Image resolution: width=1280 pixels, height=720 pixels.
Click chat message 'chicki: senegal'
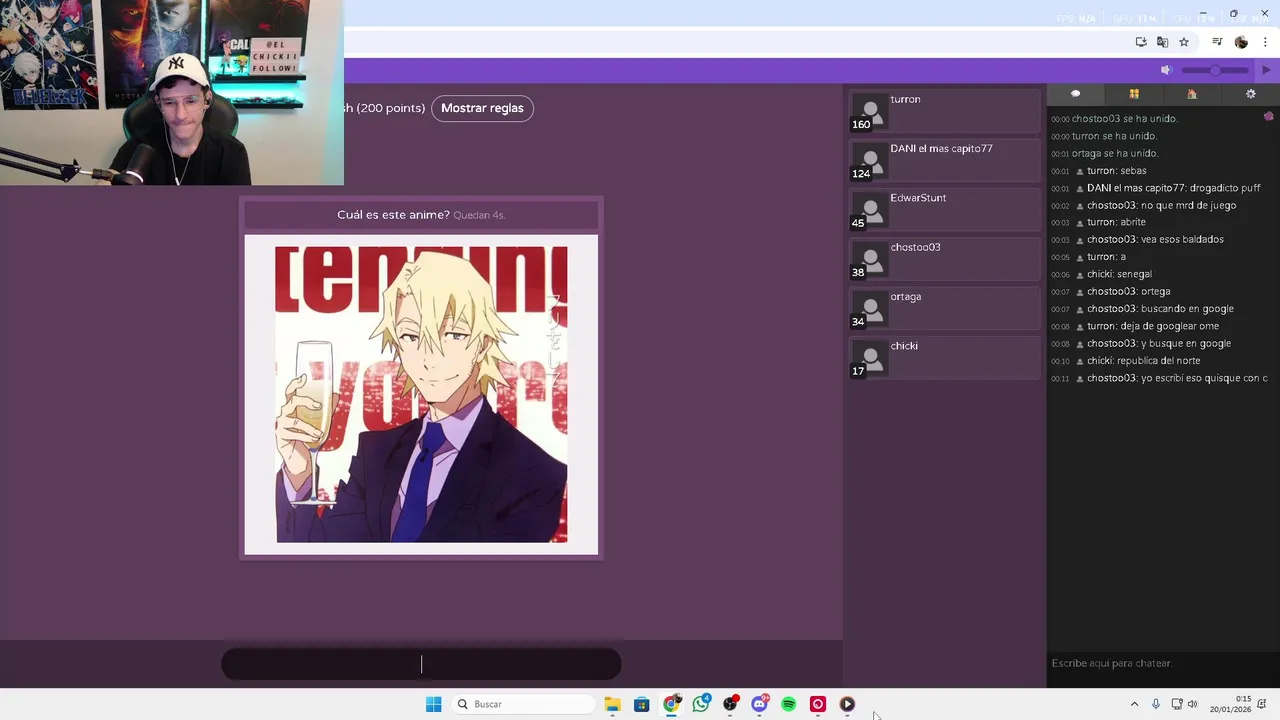pyautogui.click(x=1119, y=274)
